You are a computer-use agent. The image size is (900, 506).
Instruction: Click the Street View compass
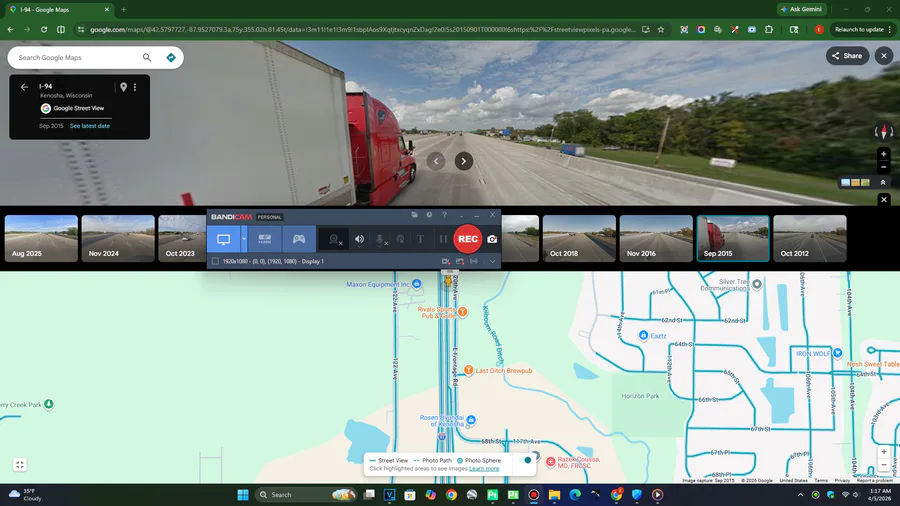(883, 132)
